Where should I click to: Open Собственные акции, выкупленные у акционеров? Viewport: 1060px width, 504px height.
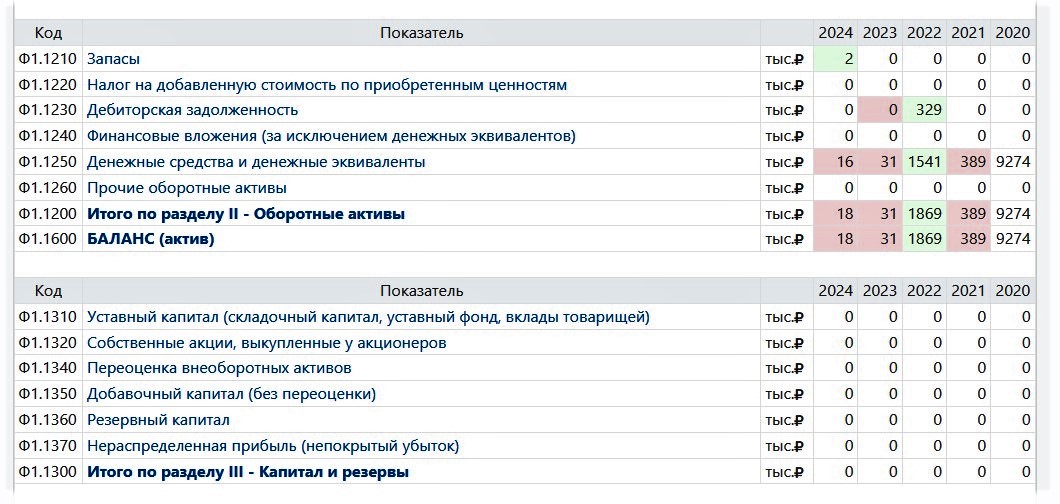click(266, 343)
